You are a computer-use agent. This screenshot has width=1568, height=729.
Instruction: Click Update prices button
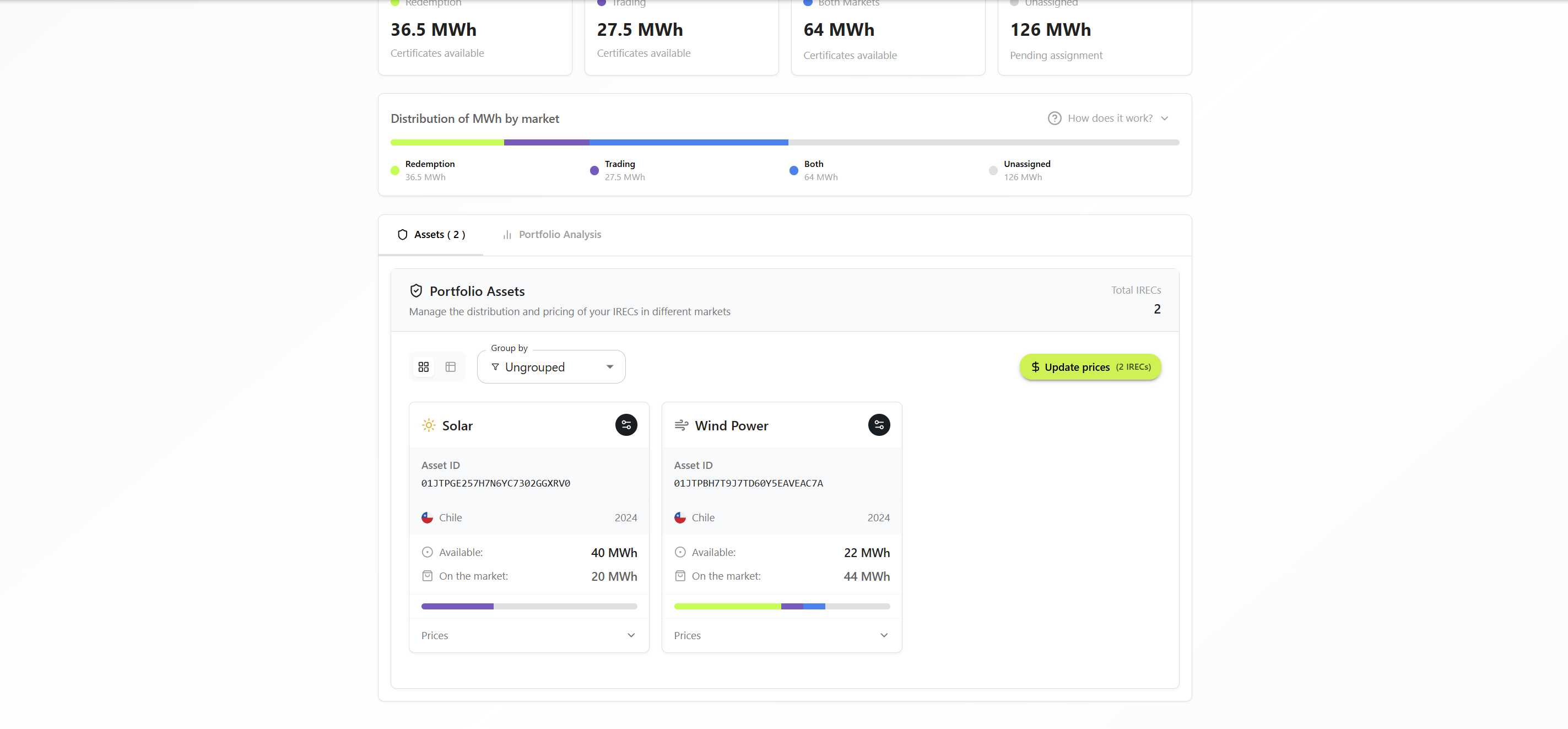tap(1090, 366)
